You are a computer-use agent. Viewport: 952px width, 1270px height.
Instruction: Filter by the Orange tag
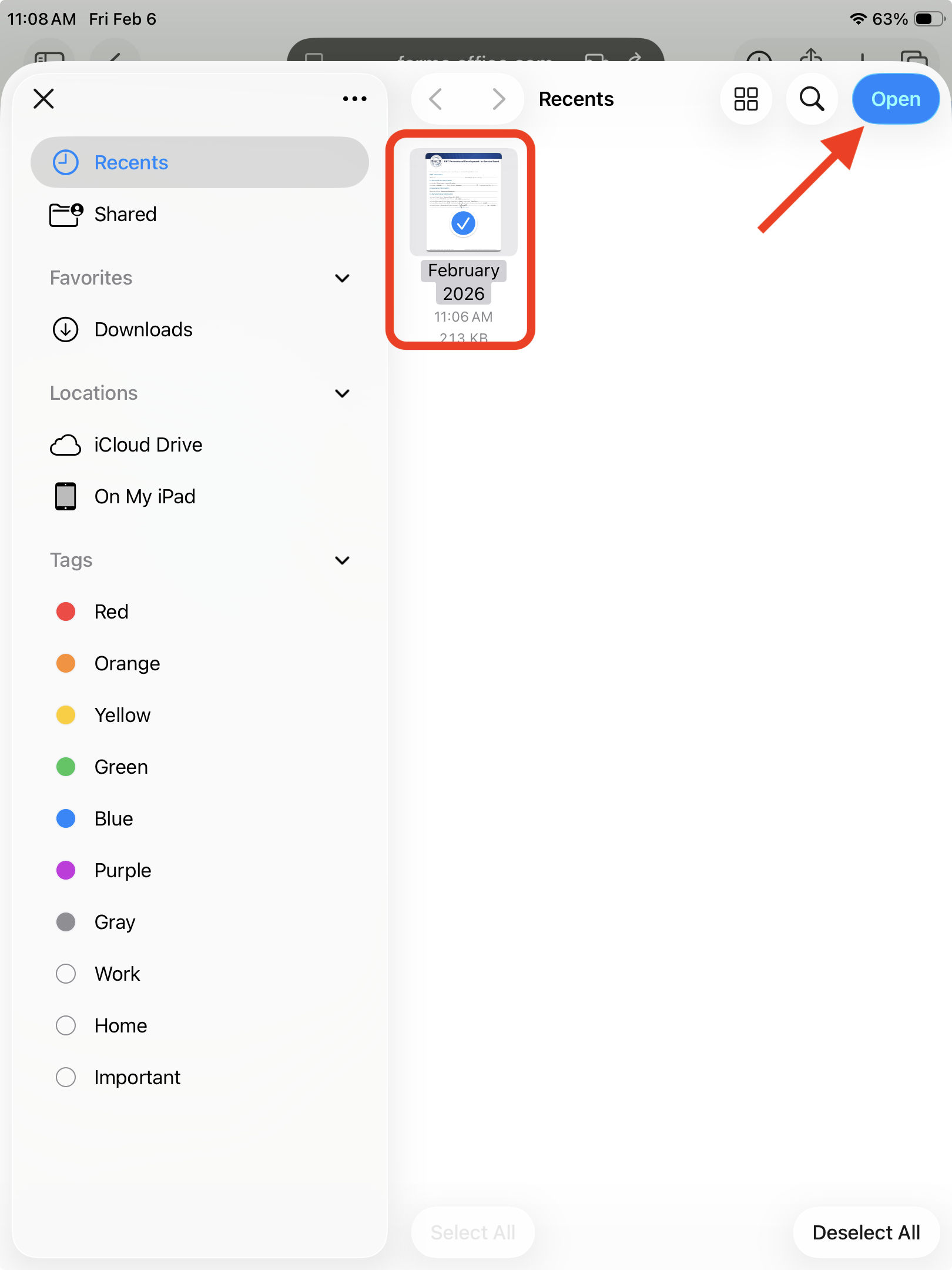pos(200,663)
